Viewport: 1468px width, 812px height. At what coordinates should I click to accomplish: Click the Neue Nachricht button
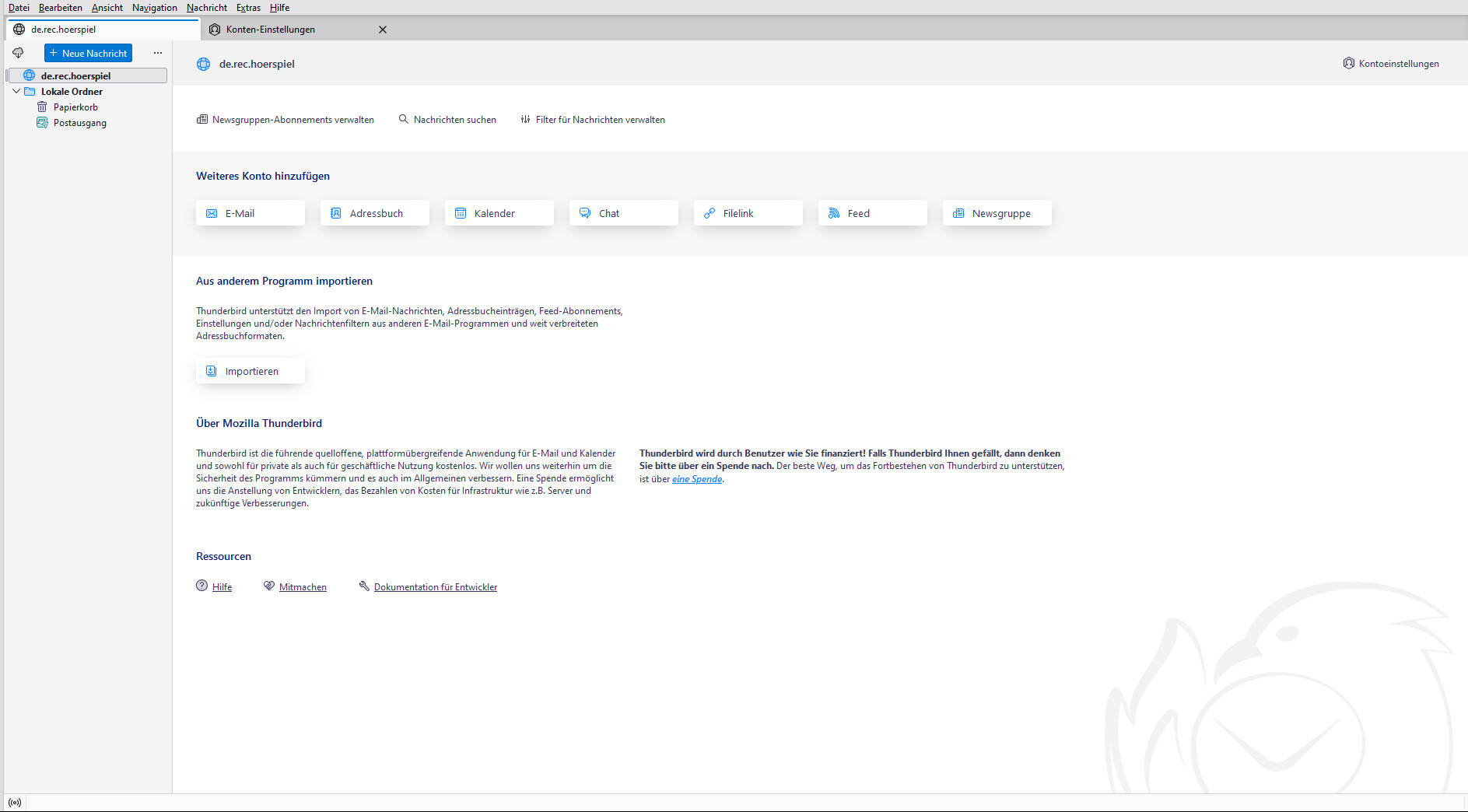coord(88,53)
